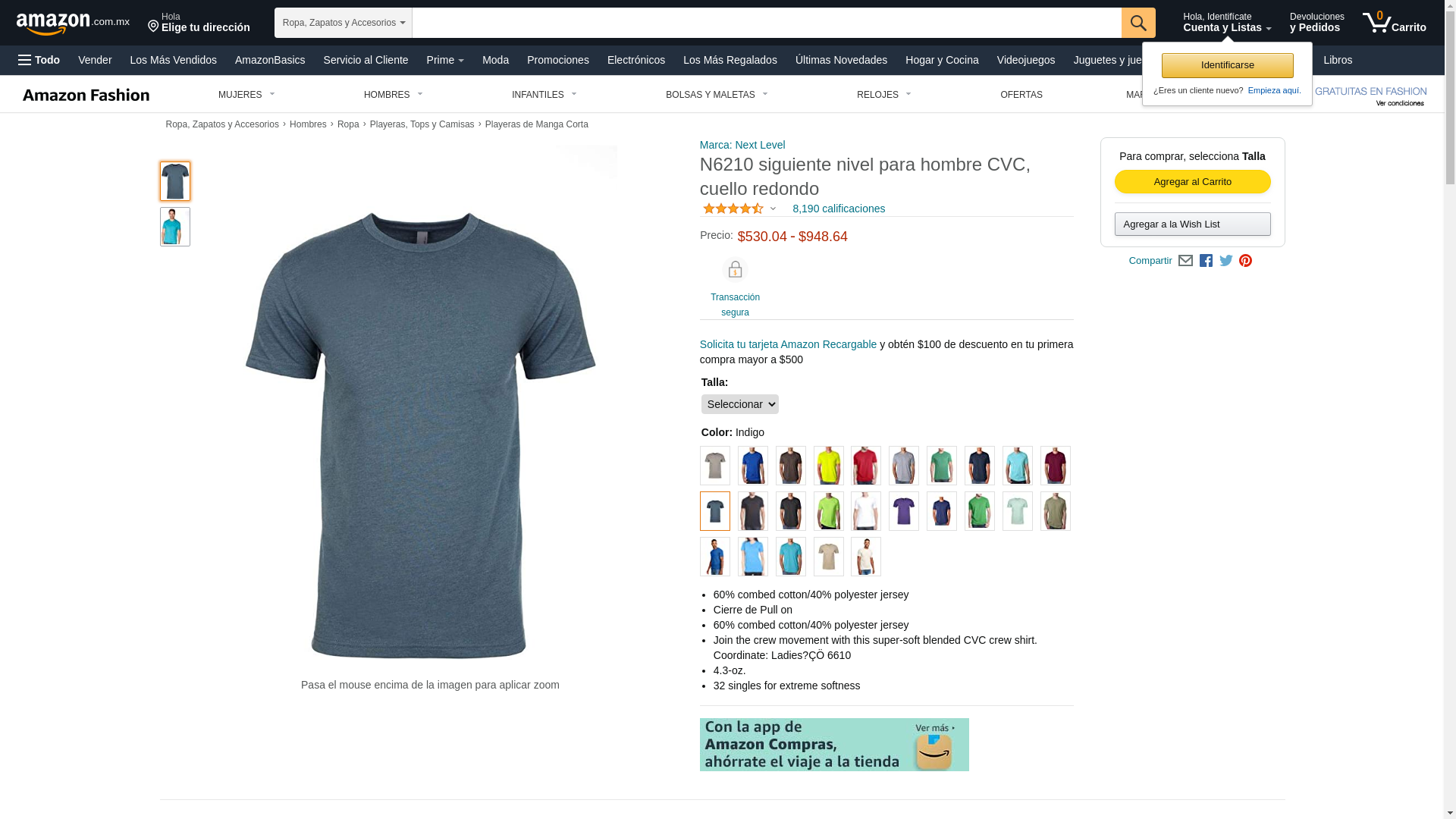Viewport: 1456px width, 819px height.
Task: Share via Twitter icon
Action: pyautogui.click(x=1226, y=261)
